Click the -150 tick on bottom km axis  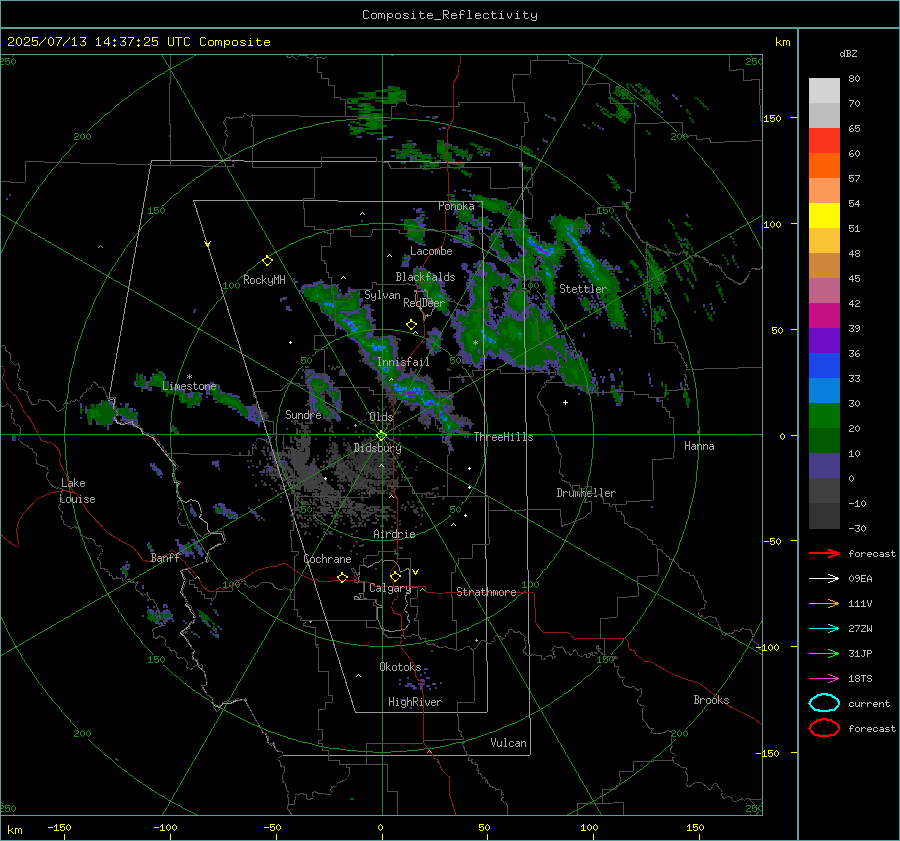pos(59,828)
